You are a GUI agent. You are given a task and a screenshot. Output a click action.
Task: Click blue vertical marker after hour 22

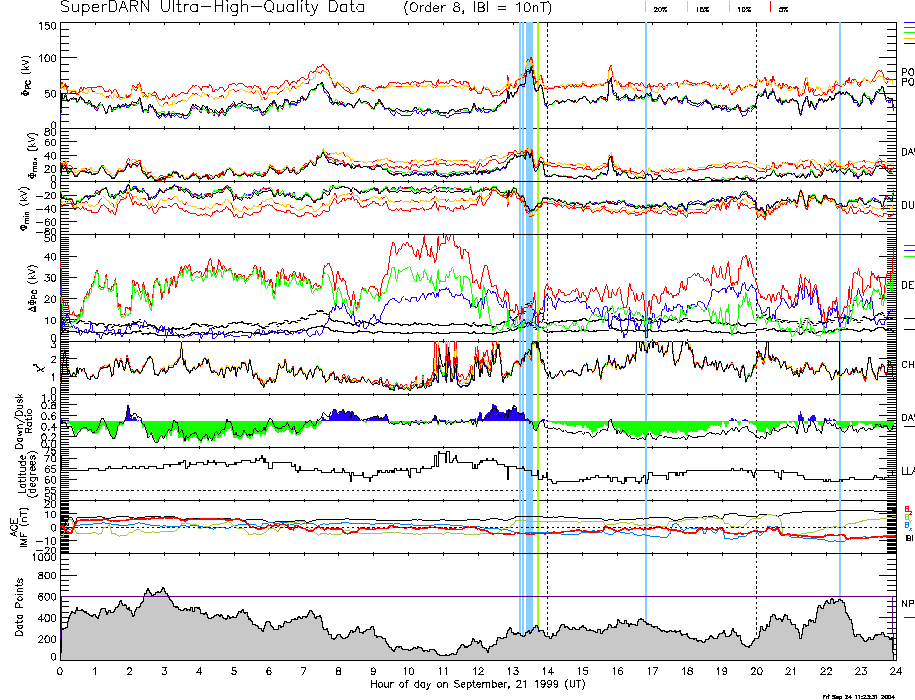[x=840, y=300]
